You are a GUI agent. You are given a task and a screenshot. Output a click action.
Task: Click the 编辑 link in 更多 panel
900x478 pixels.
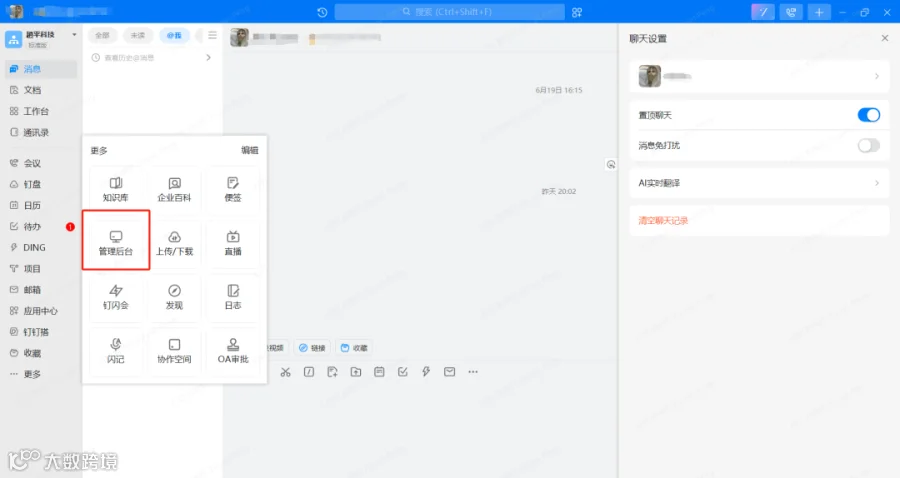250,150
